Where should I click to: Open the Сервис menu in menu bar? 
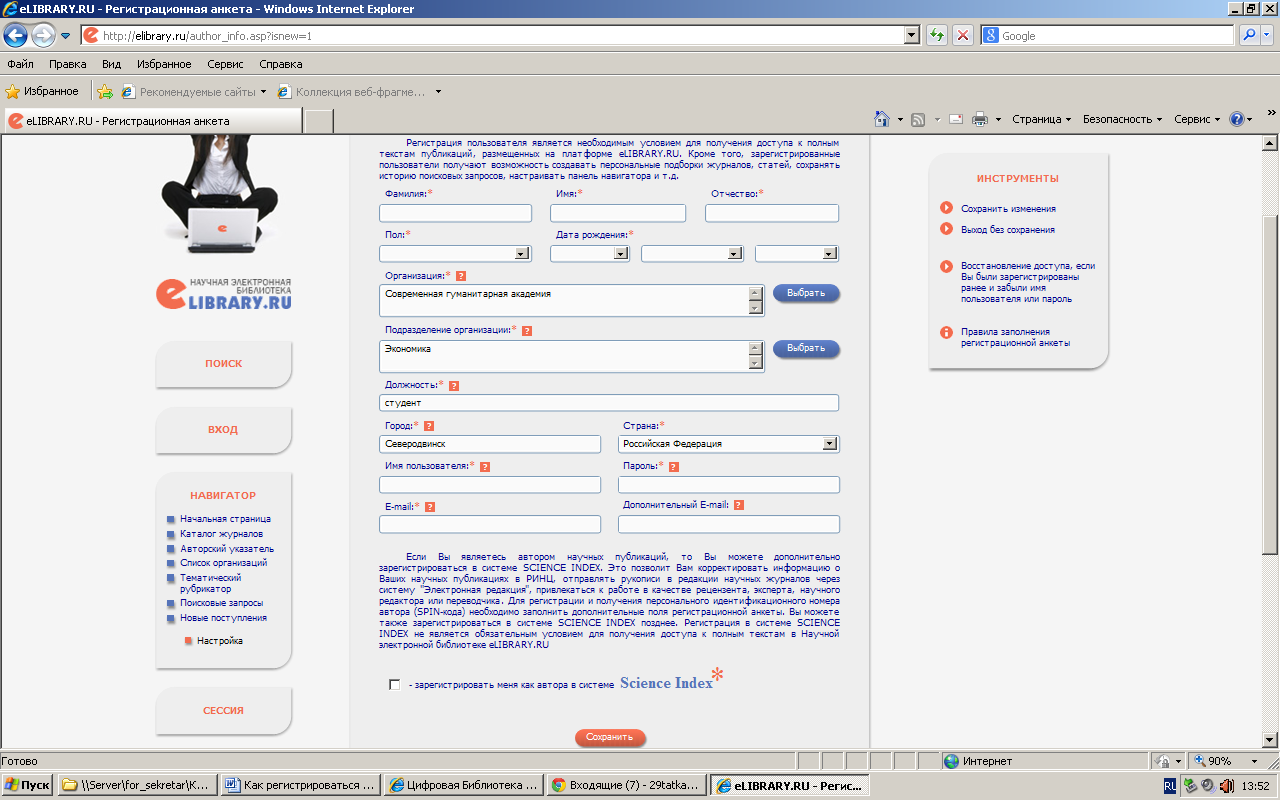pos(225,64)
